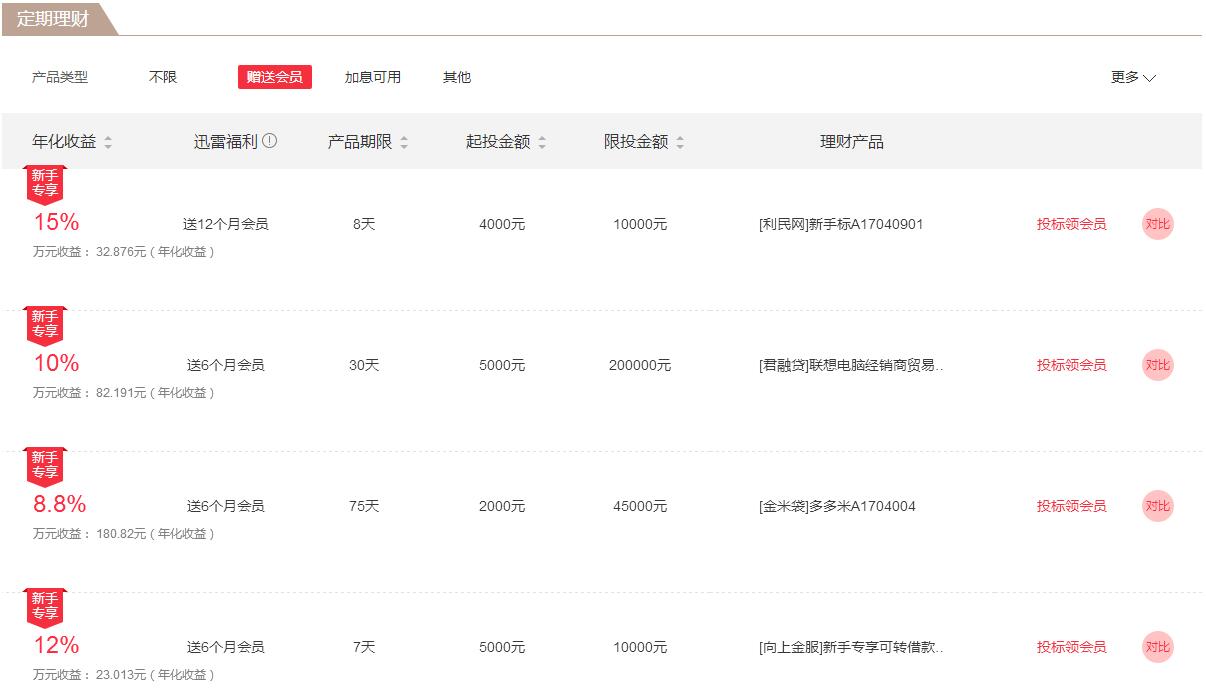This screenshot has height=688, width=1206.
Task: Click 对比 icon for 利民网 product
Action: pos(1157,224)
